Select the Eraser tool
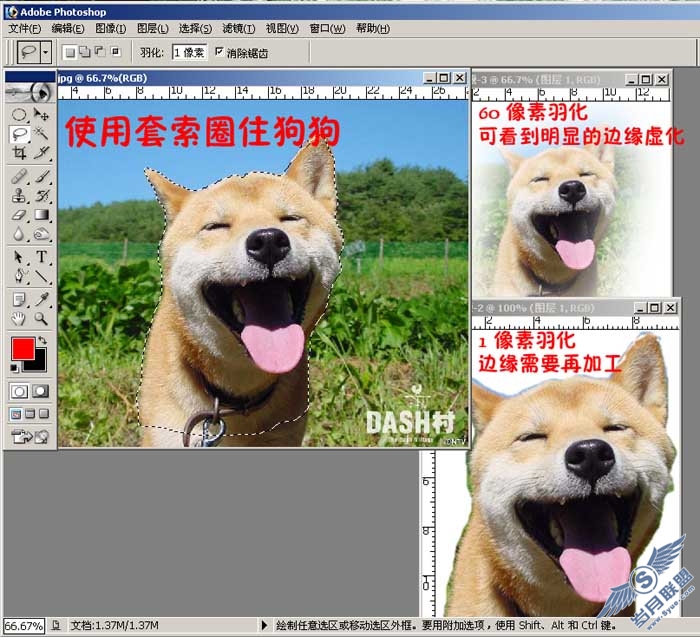700x637 pixels. (x=19, y=215)
